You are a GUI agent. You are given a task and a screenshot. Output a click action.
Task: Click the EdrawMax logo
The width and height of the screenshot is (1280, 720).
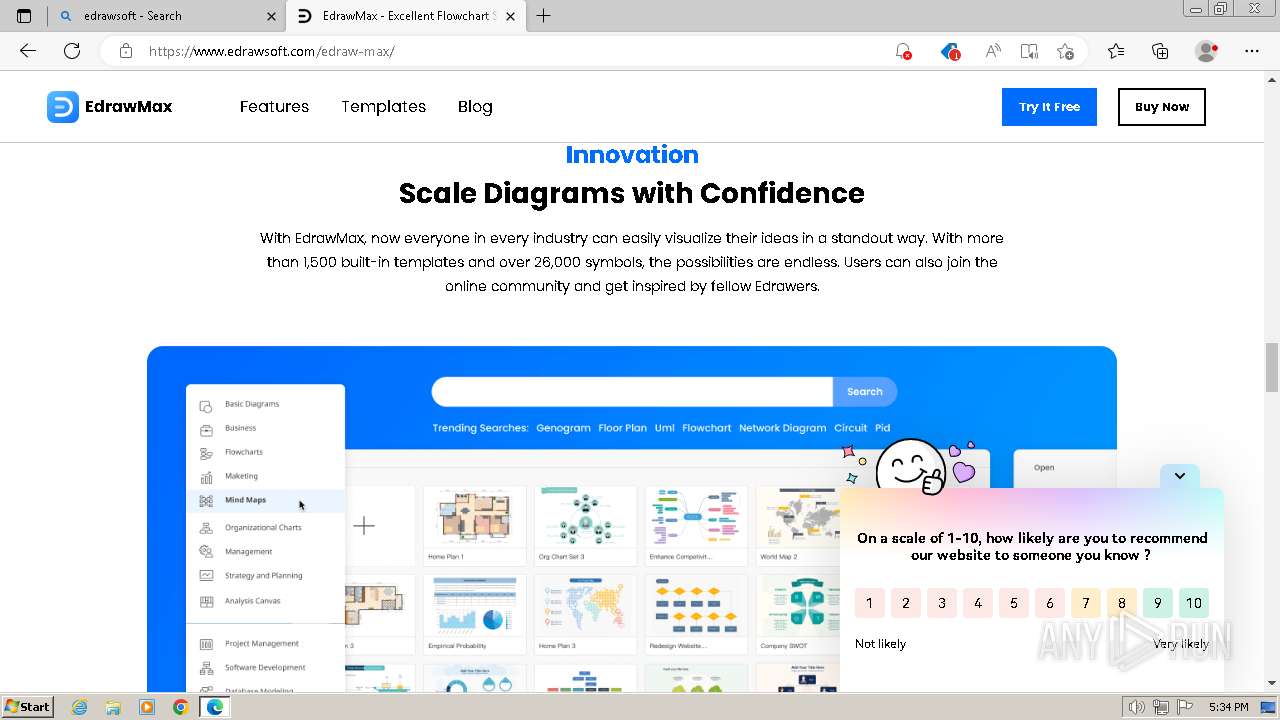(110, 107)
